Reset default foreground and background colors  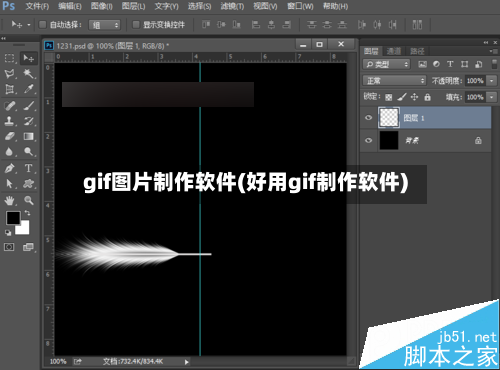tap(8, 233)
